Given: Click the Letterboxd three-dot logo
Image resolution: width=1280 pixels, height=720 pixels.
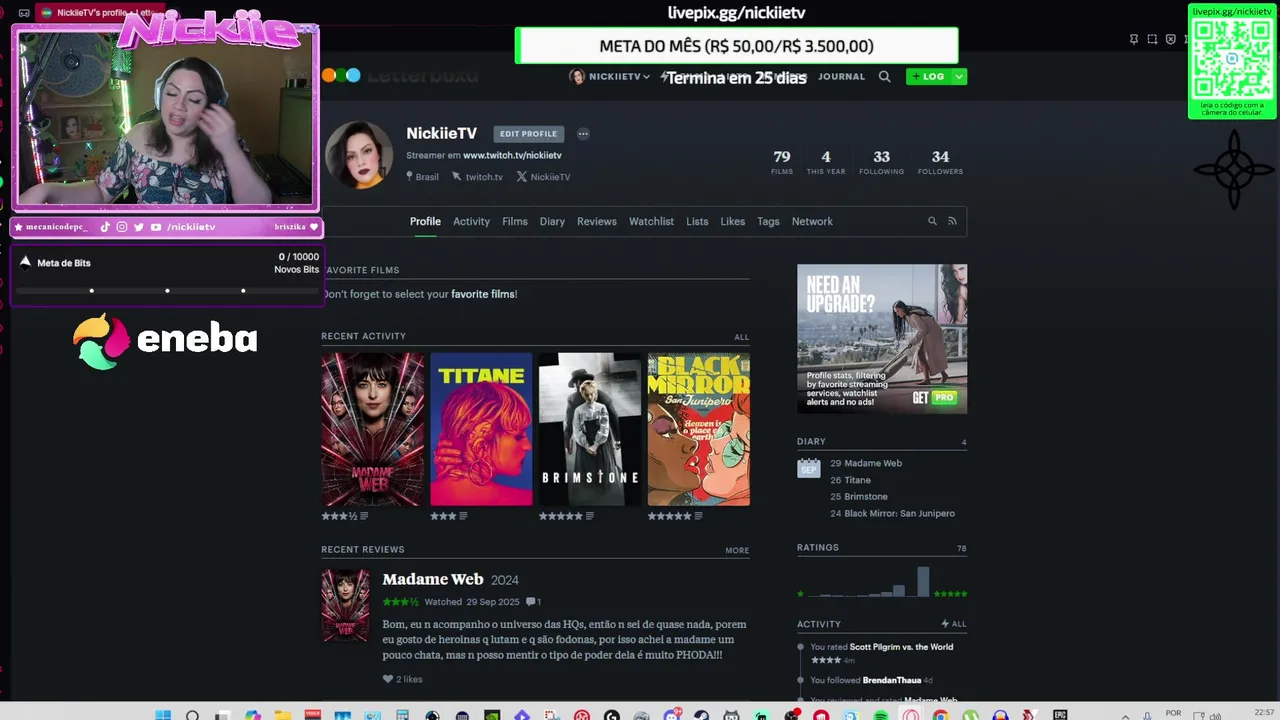Looking at the screenshot, I should [341, 75].
